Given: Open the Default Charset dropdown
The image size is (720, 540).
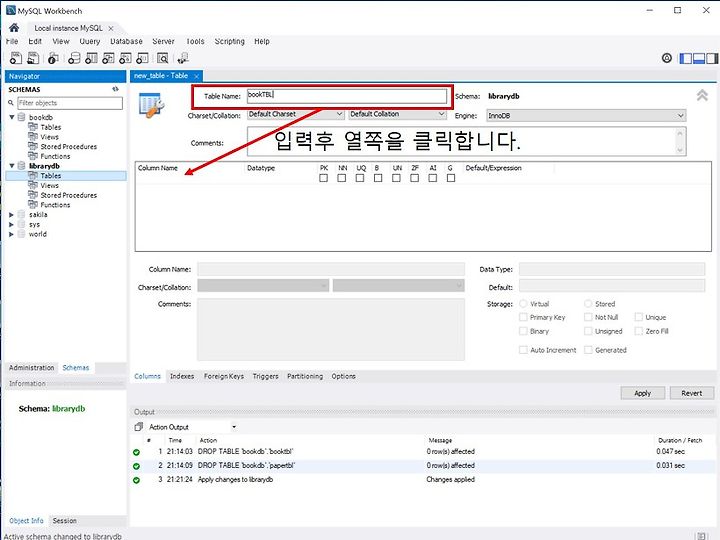Looking at the screenshot, I should (296, 114).
